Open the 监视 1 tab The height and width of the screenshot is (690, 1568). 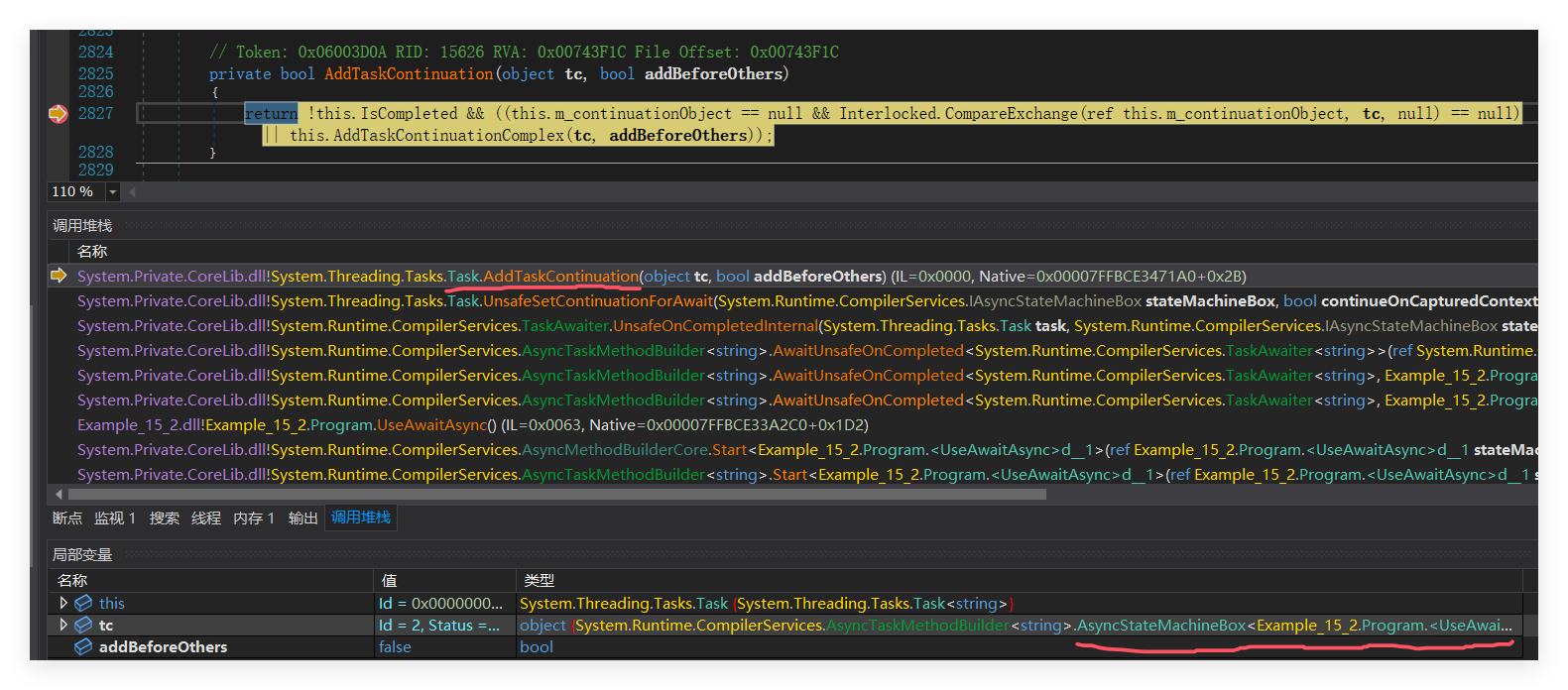(x=115, y=517)
